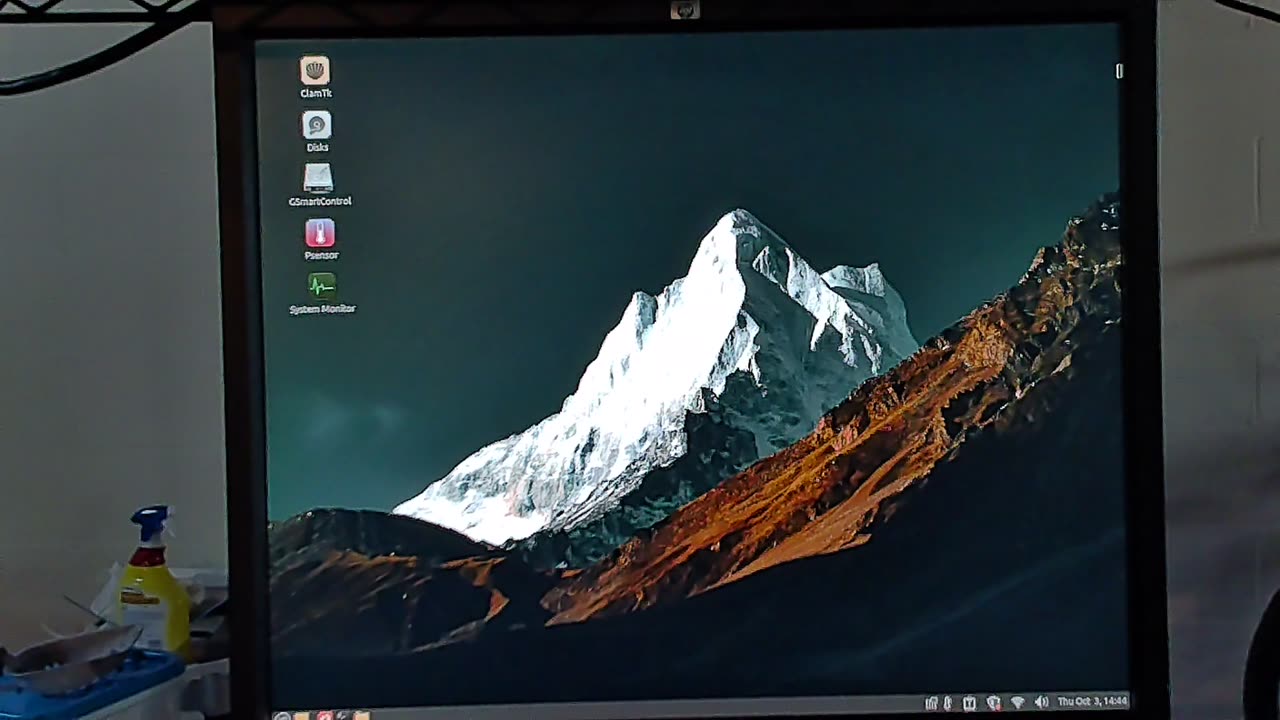This screenshot has width=1280, height=720.
Task: Click the volume speaker tray icon
Action: [1041, 702]
